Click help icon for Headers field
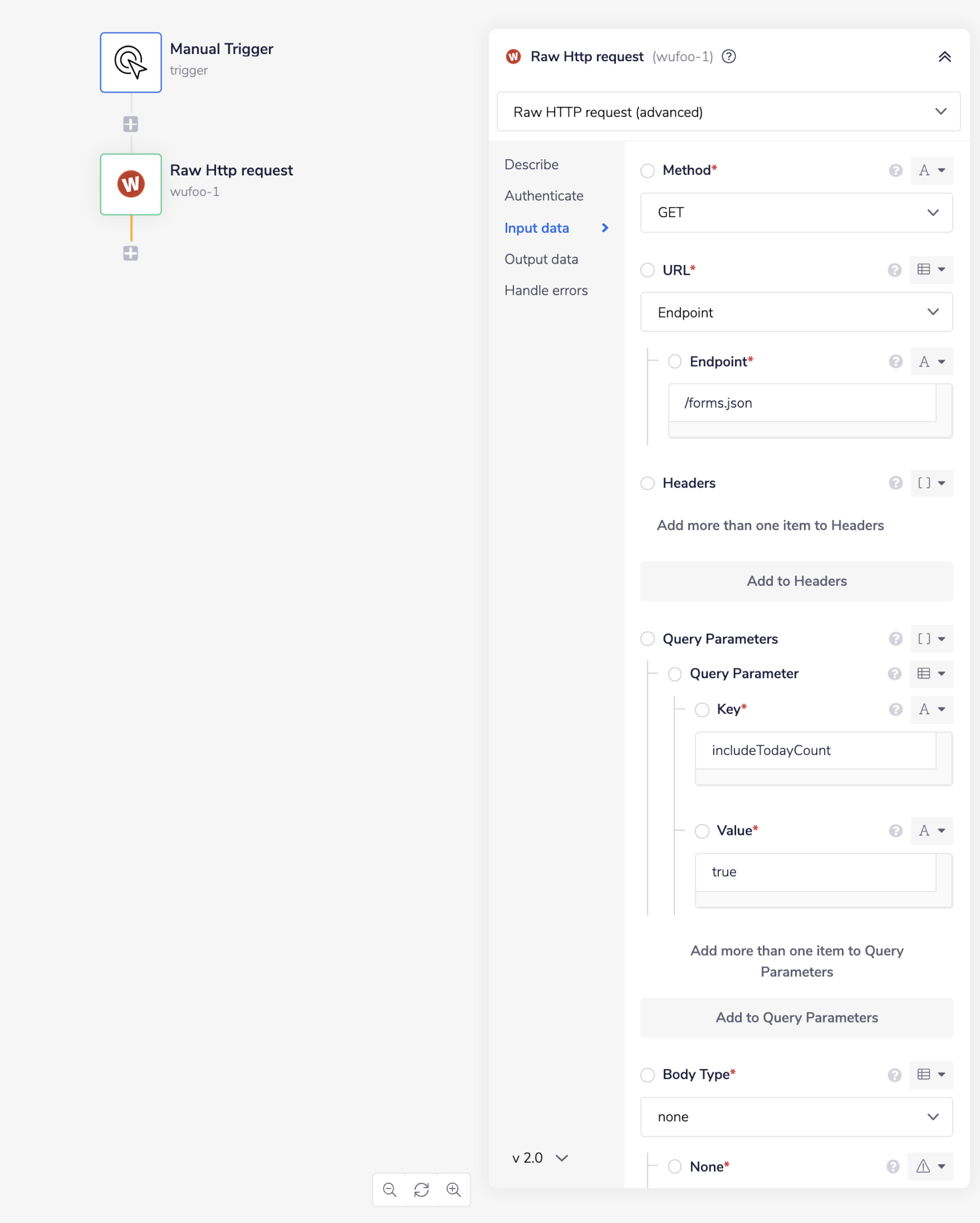980x1223 pixels. tap(895, 483)
